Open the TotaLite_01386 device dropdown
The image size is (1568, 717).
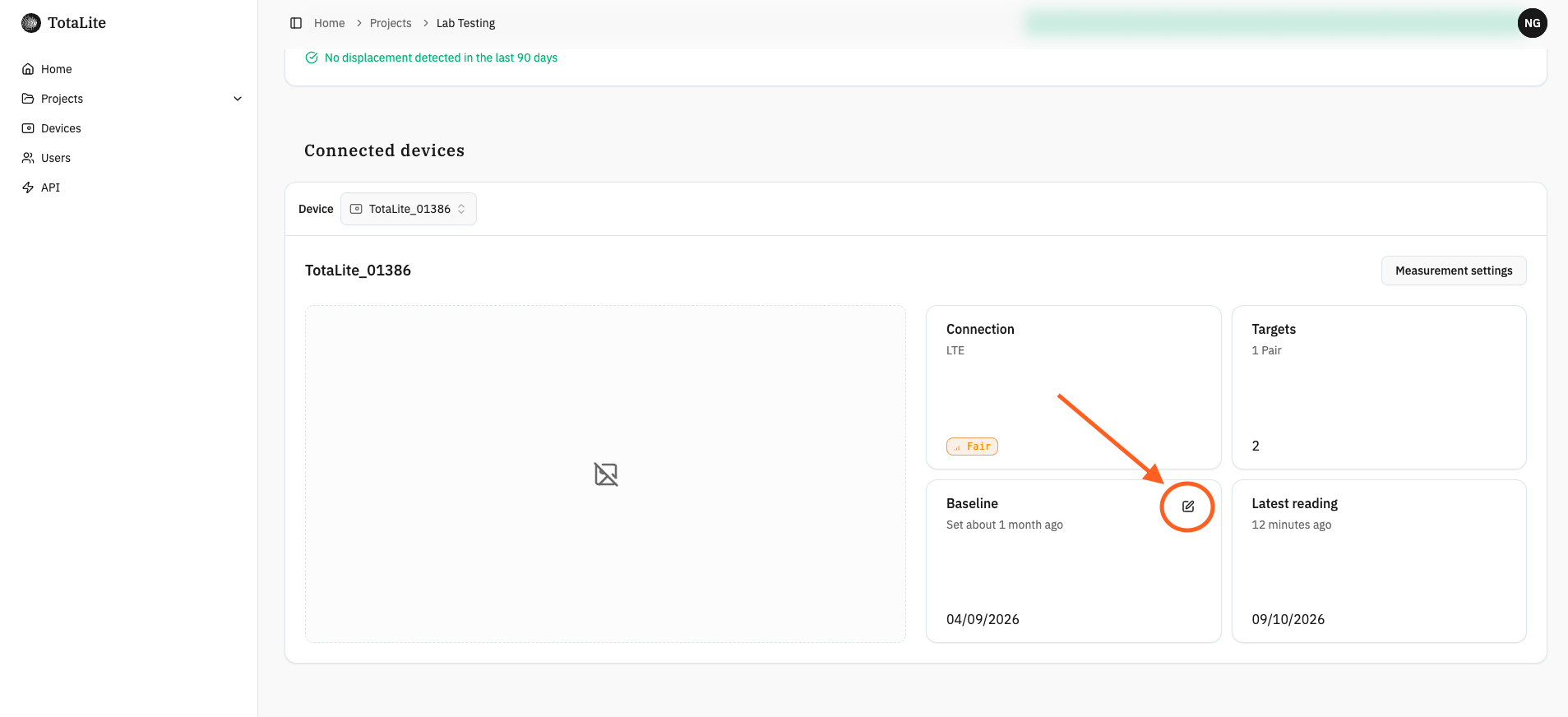click(409, 209)
